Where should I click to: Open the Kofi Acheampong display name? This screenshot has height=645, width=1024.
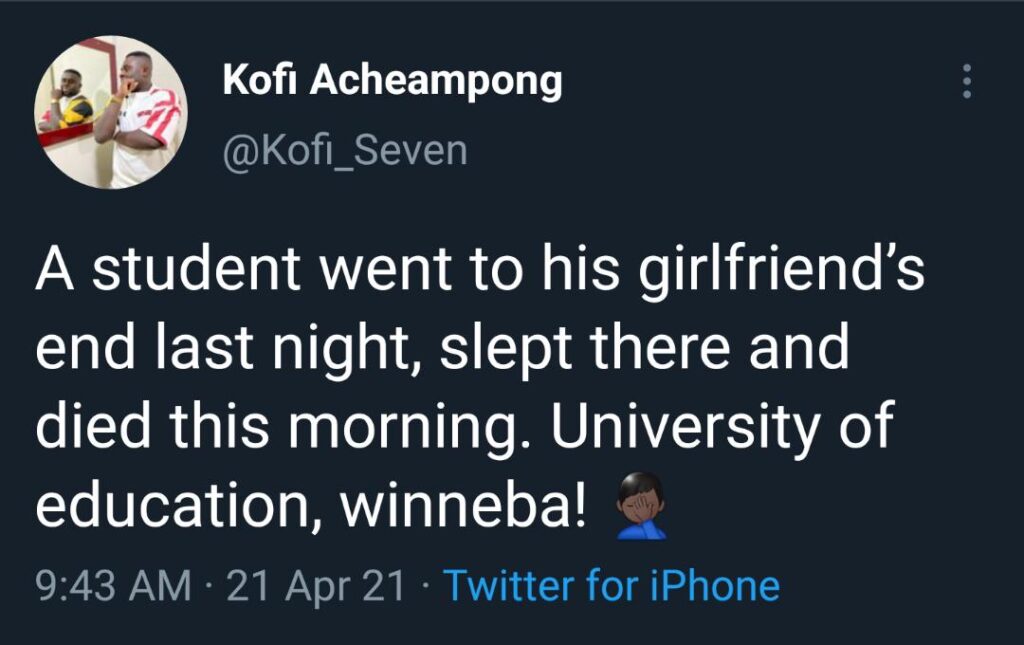[x=391, y=82]
